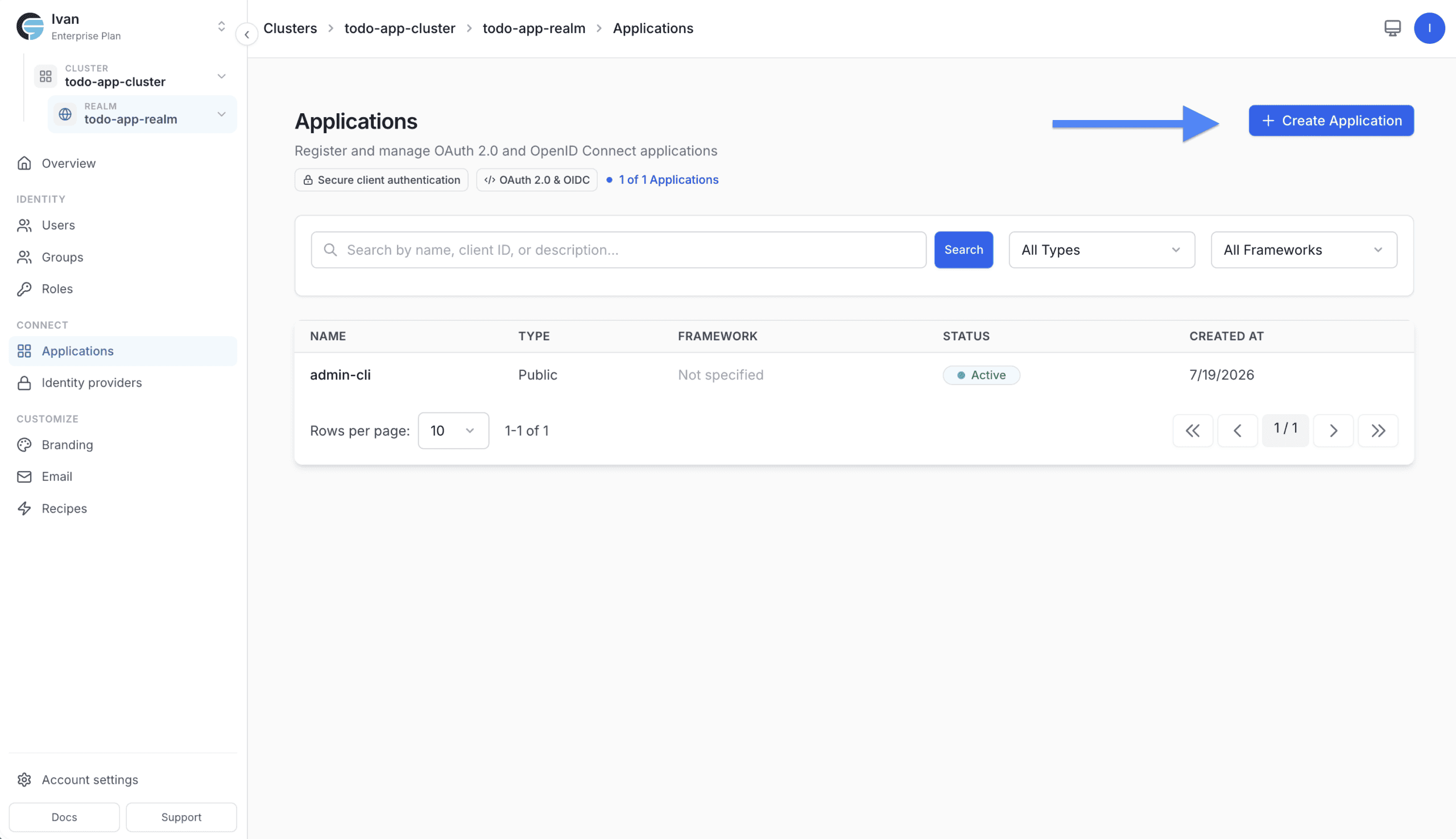Click the Secure client authentication badge
This screenshot has height=839, width=1456.
click(382, 180)
